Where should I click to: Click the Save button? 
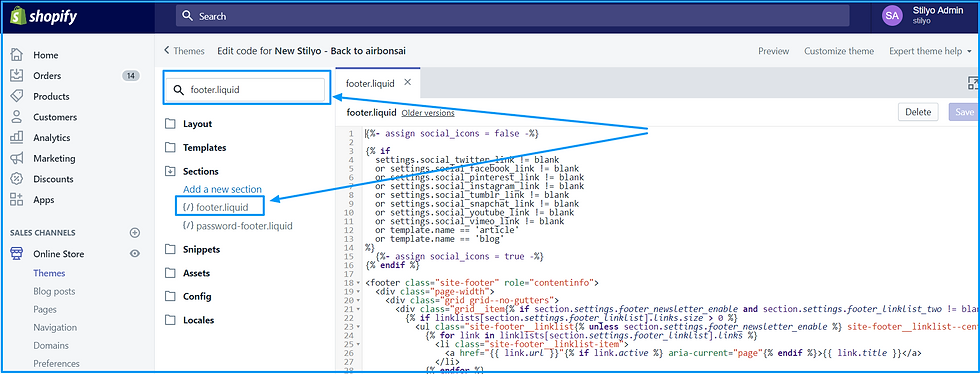964,112
